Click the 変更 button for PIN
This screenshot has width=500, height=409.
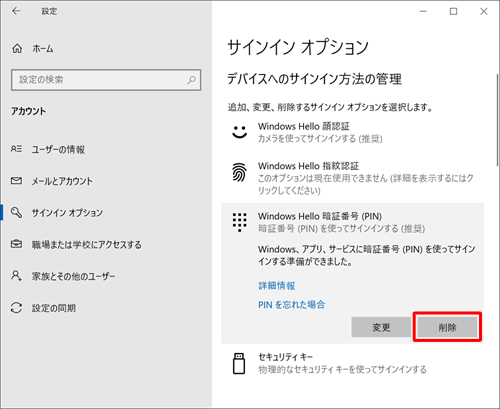(x=381, y=327)
